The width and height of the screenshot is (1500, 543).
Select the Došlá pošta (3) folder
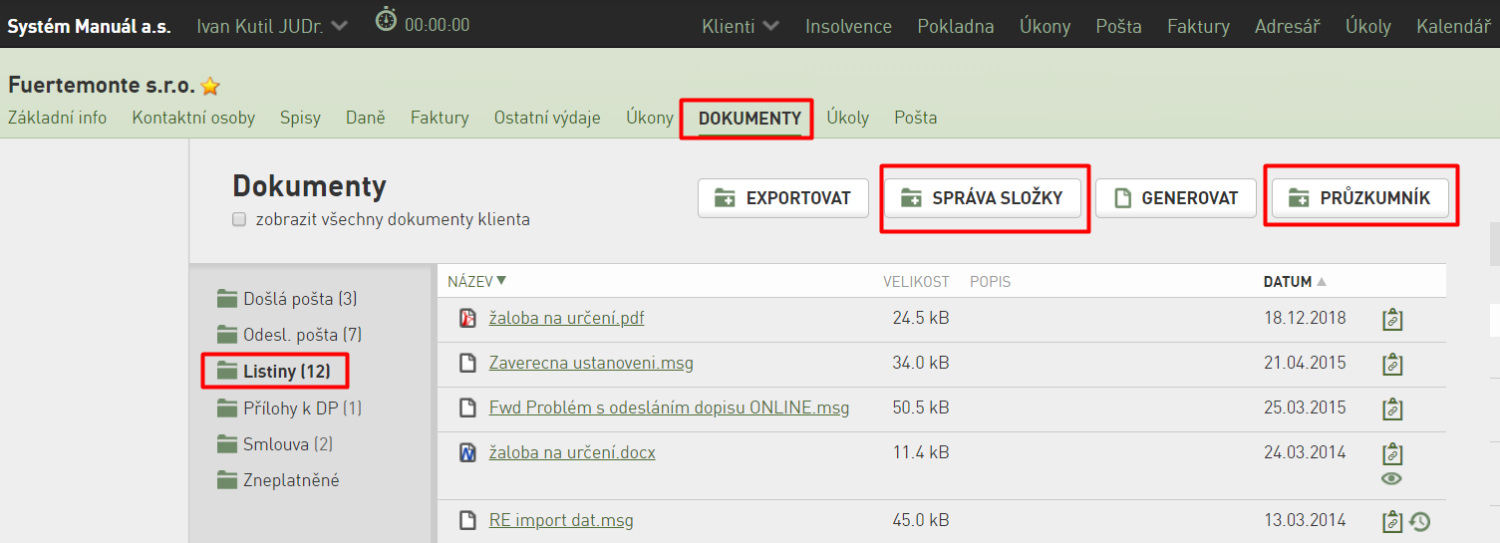(287, 298)
